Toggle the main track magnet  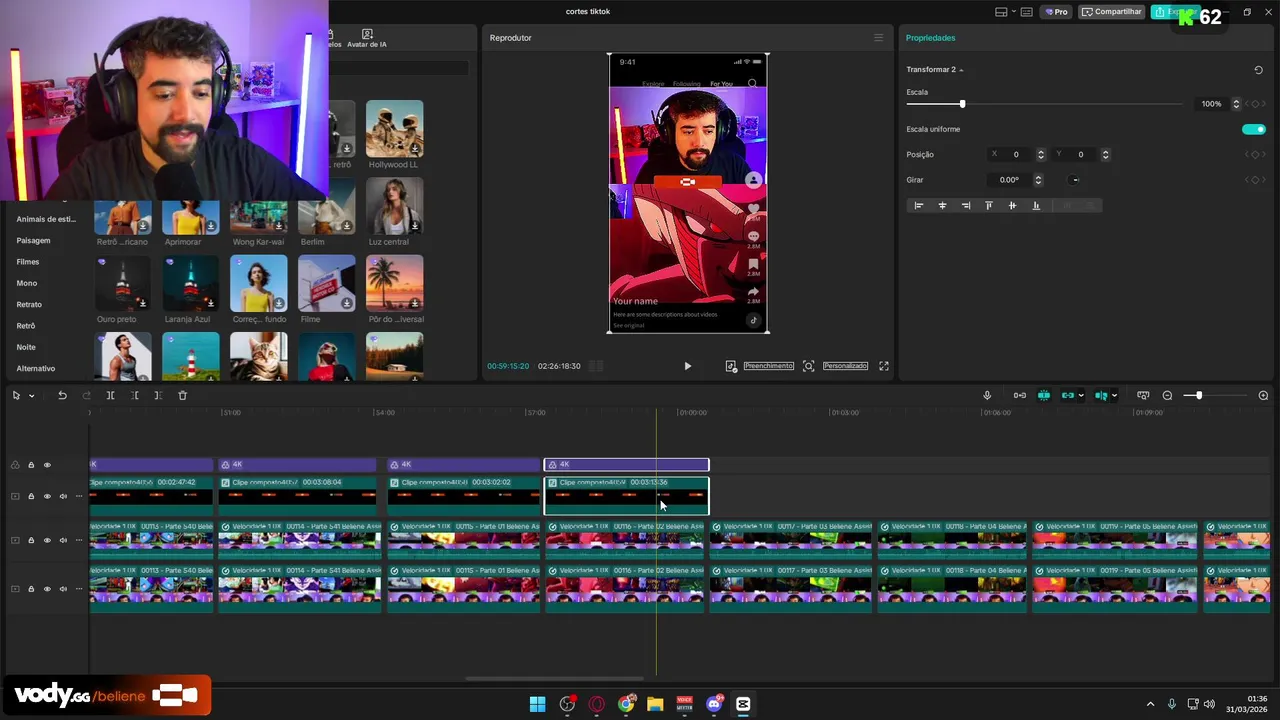point(1020,396)
